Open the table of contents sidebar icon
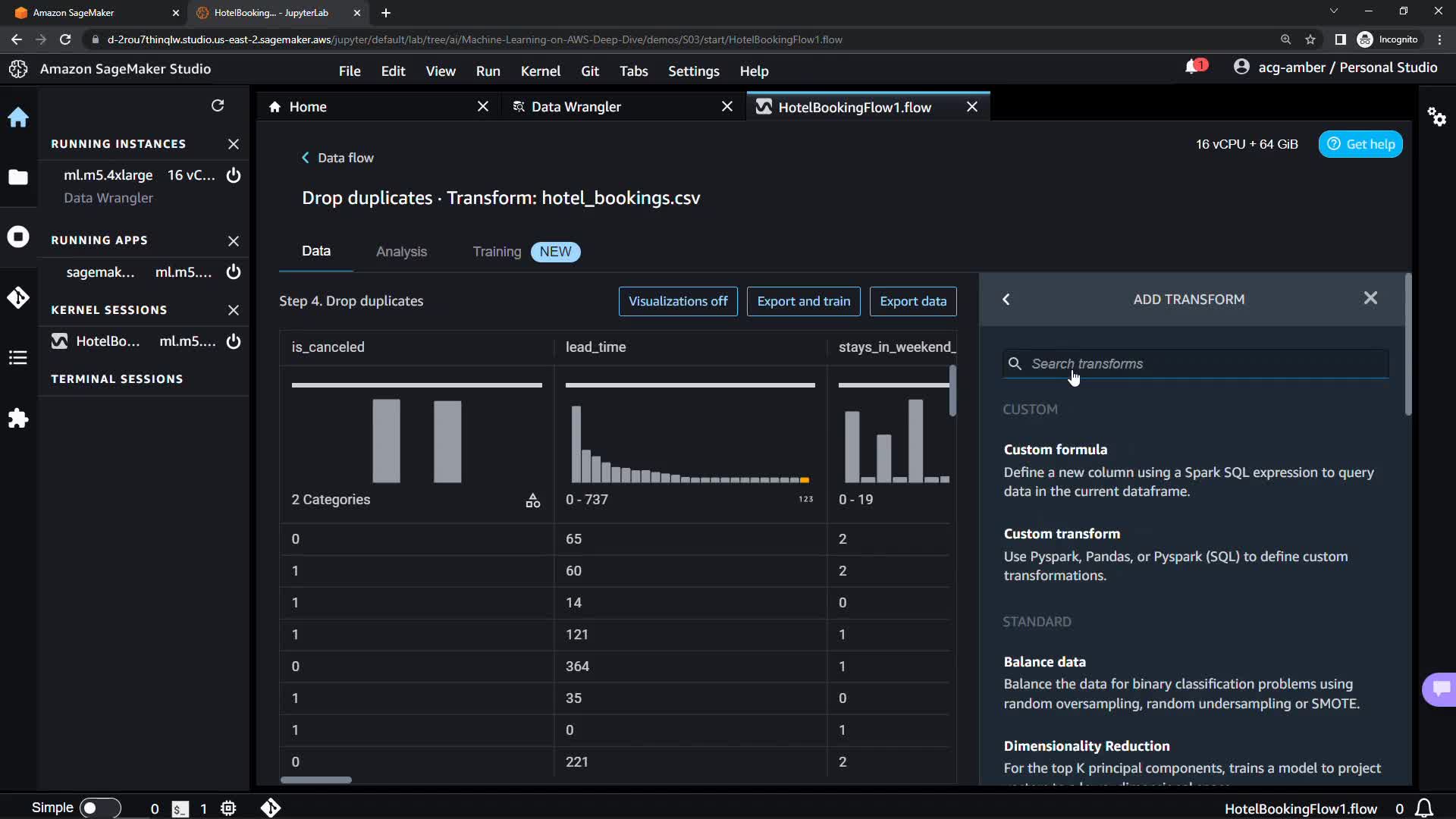 18,358
